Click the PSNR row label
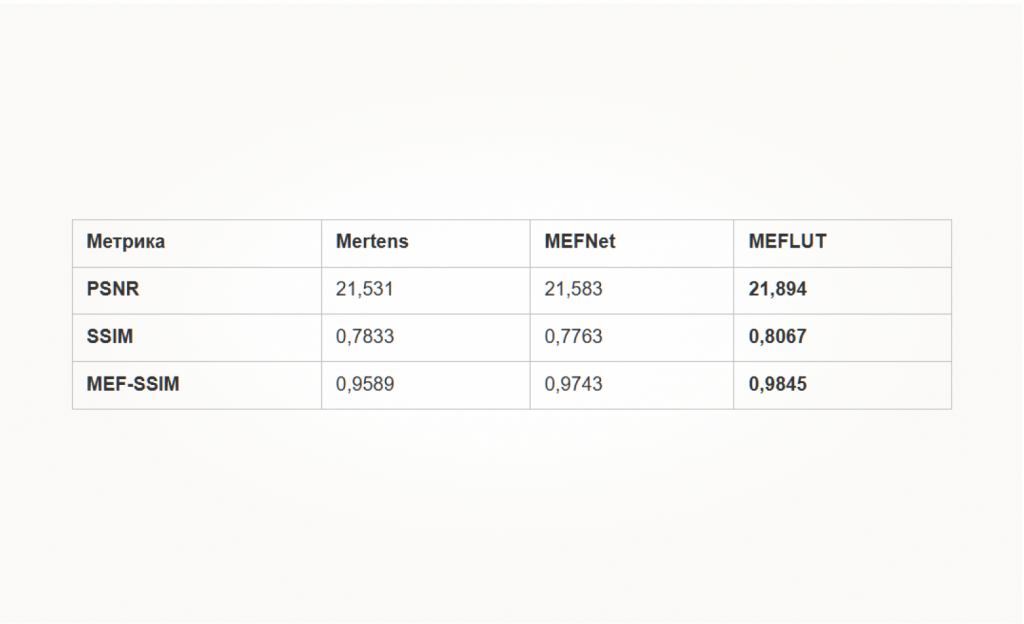Image resolution: width=1024 pixels, height=624 pixels. click(112, 289)
